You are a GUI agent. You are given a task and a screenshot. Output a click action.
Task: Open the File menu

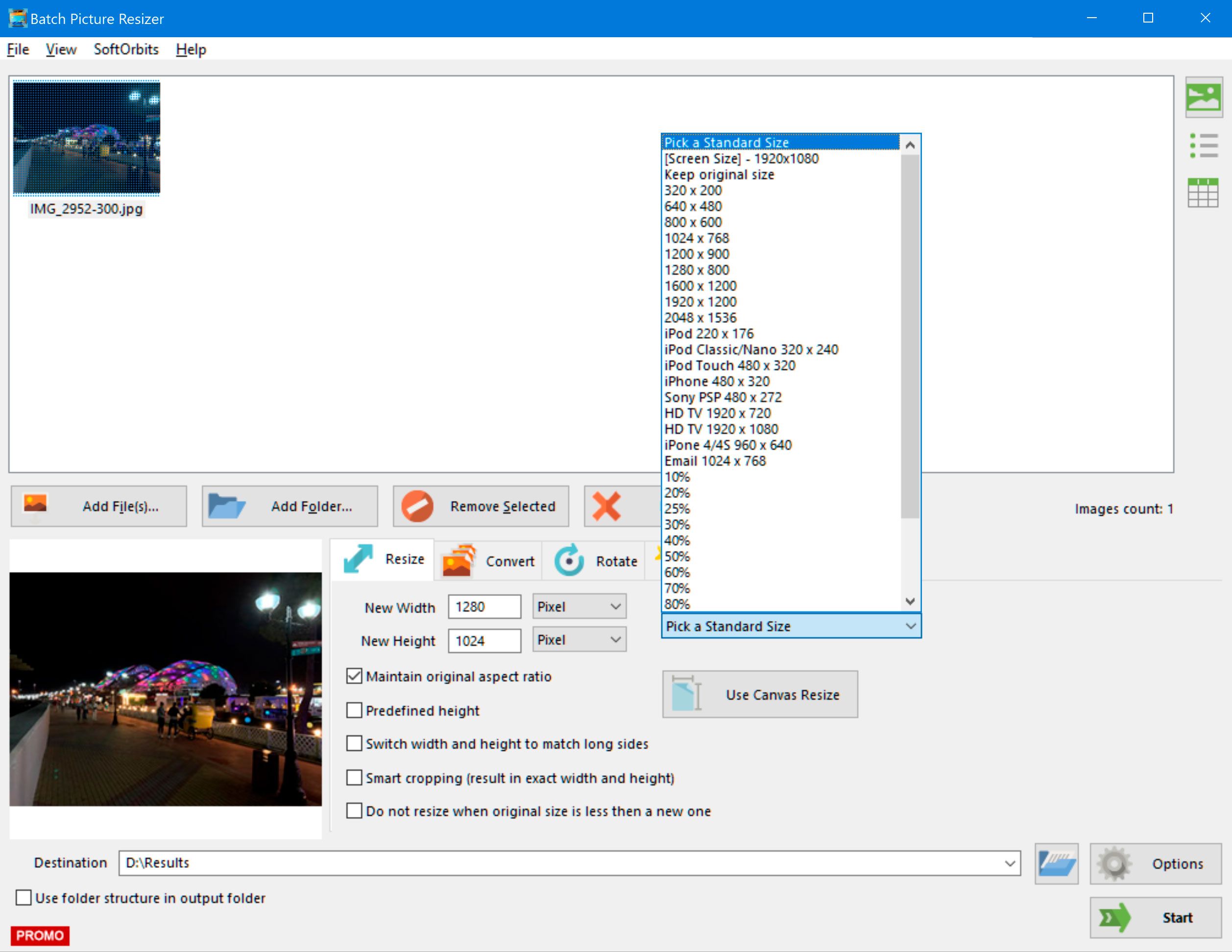(18, 48)
